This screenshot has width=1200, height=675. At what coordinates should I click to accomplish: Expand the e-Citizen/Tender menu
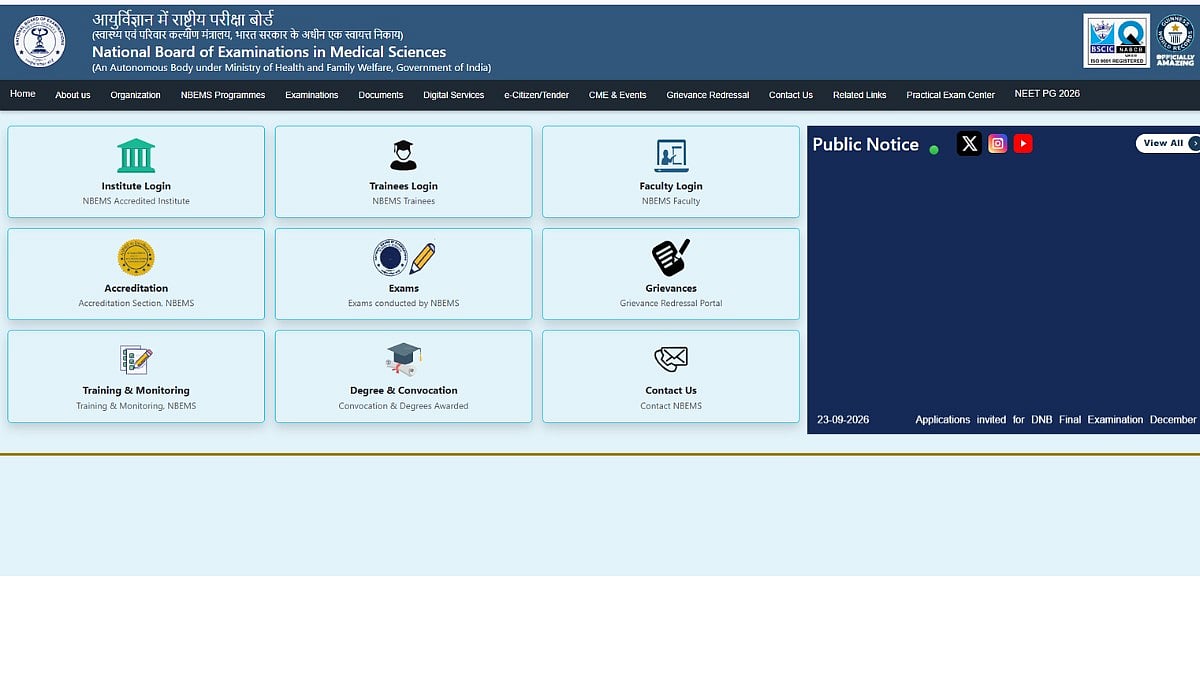(537, 95)
